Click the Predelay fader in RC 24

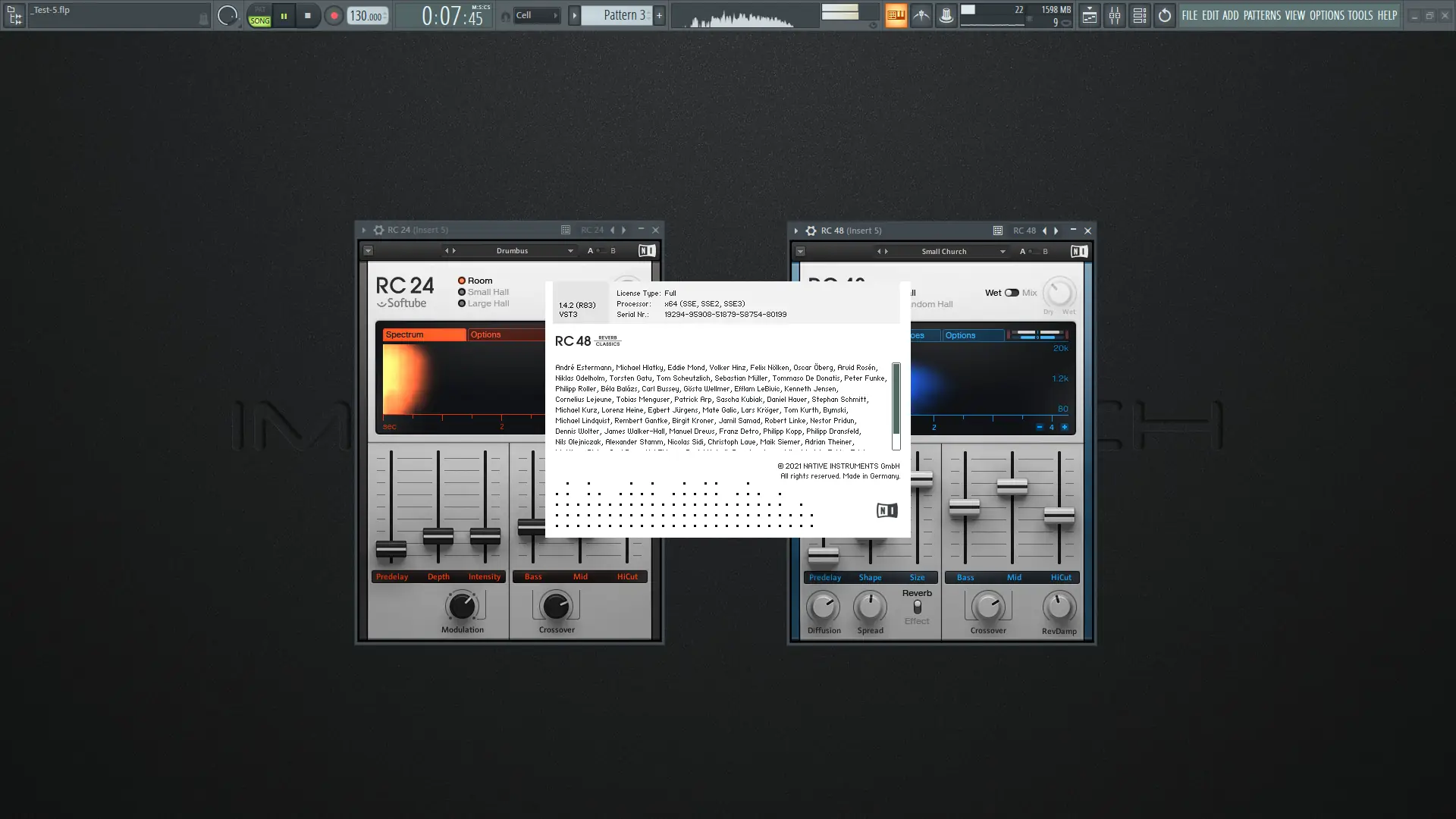[391, 549]
